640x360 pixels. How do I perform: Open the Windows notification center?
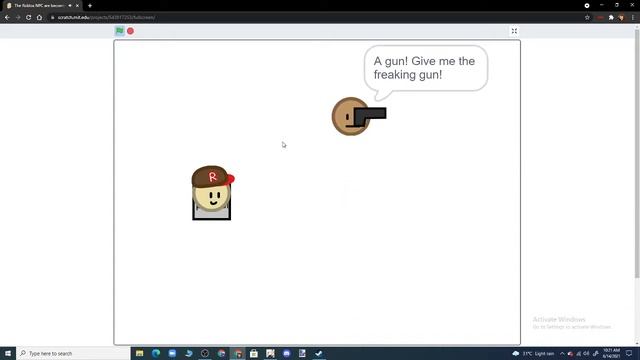[x=629, y=353]
